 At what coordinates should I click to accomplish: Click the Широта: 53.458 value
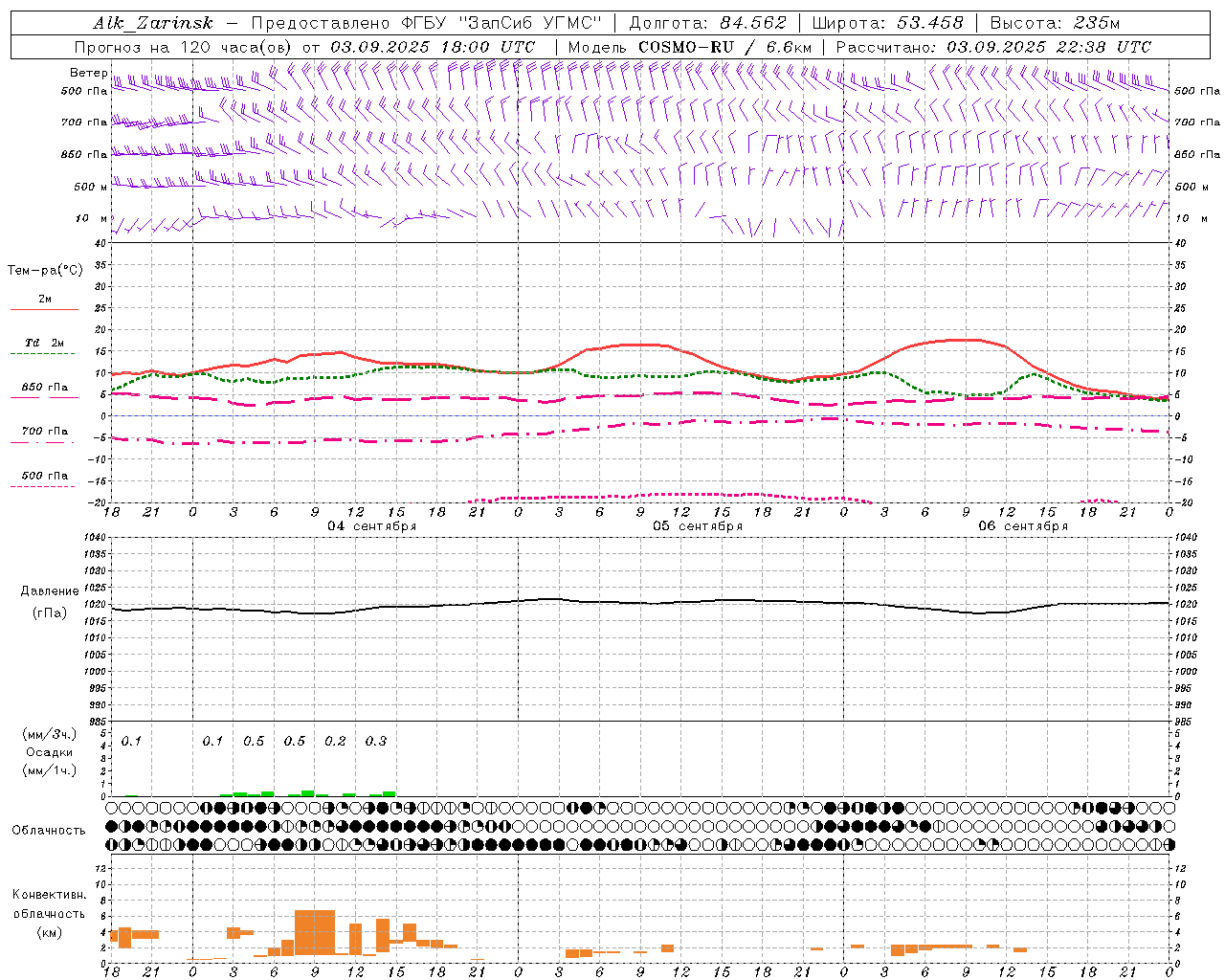click(x=887, y=23)
